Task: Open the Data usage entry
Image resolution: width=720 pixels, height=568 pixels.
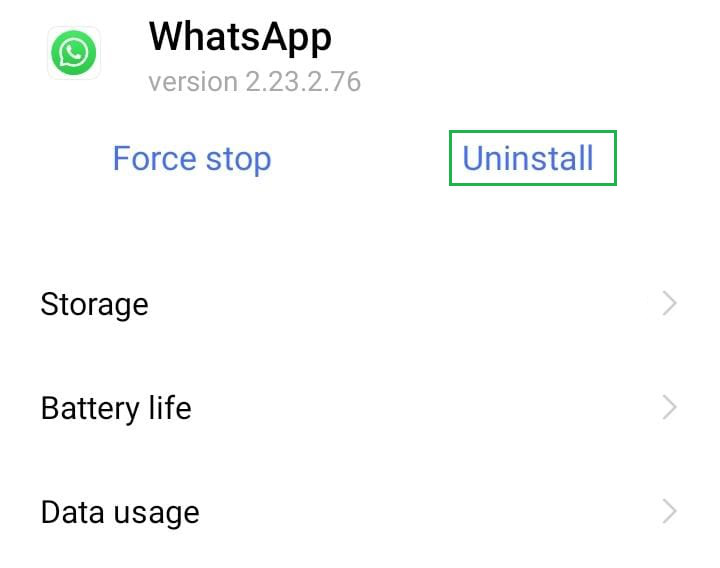Action: pos(360,512)
